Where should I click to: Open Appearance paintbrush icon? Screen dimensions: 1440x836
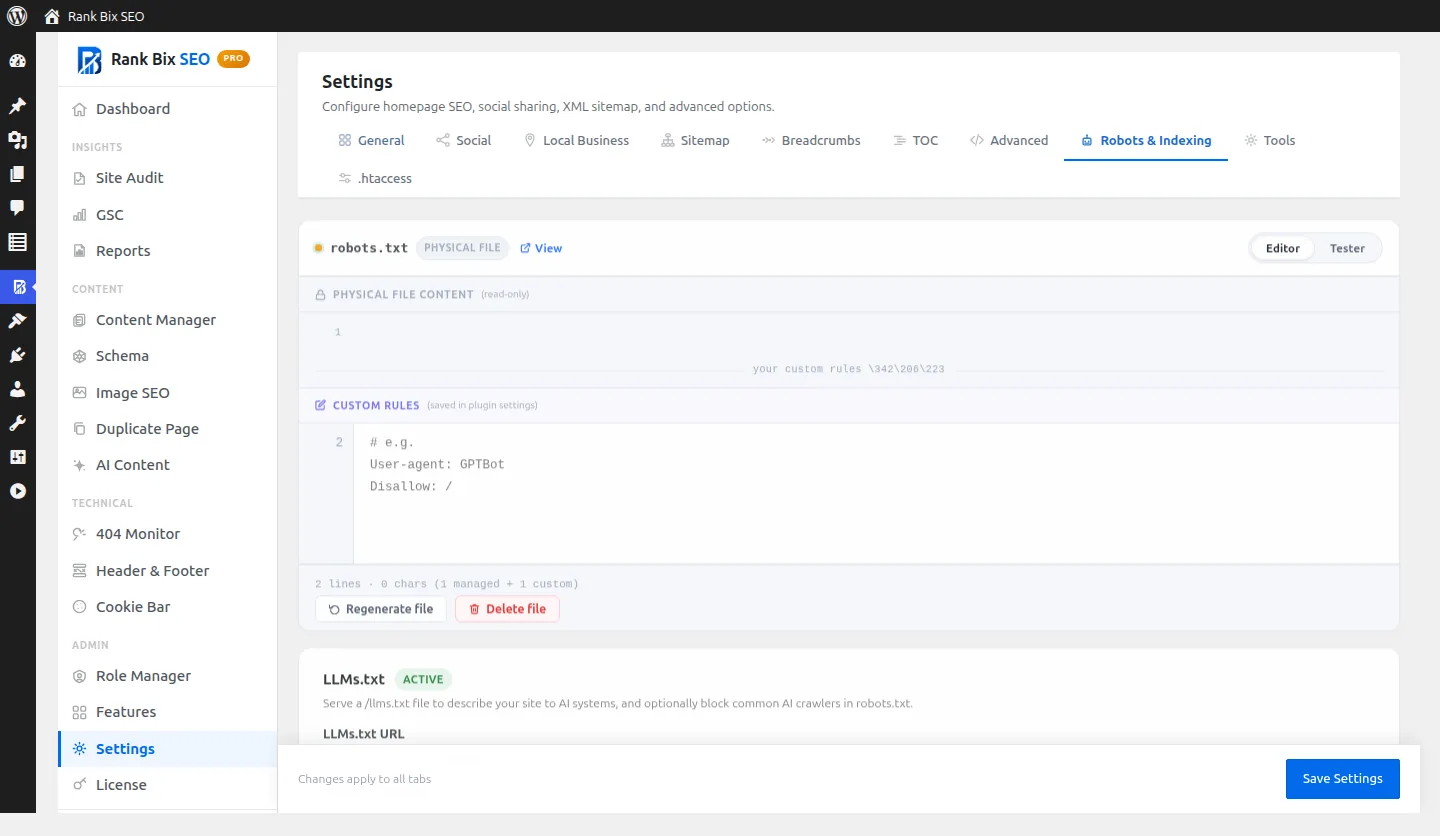(x=17, y=321)
